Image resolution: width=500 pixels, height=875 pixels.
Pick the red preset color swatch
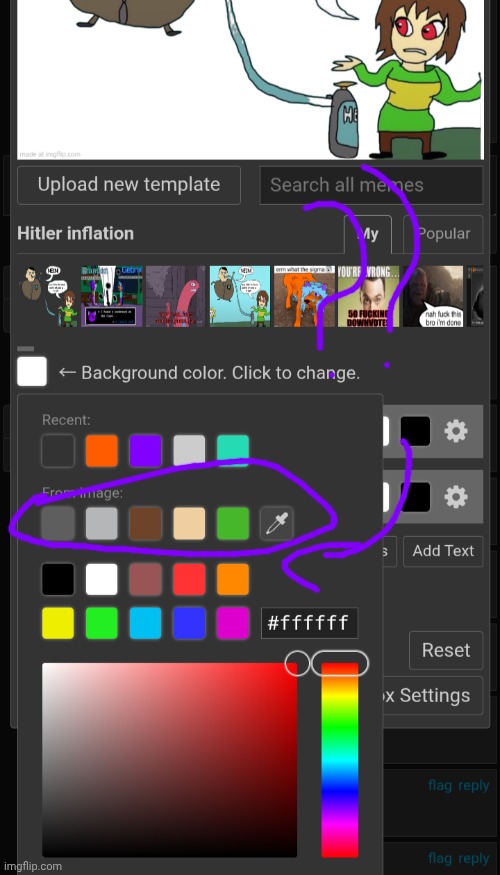pos(189,579)
